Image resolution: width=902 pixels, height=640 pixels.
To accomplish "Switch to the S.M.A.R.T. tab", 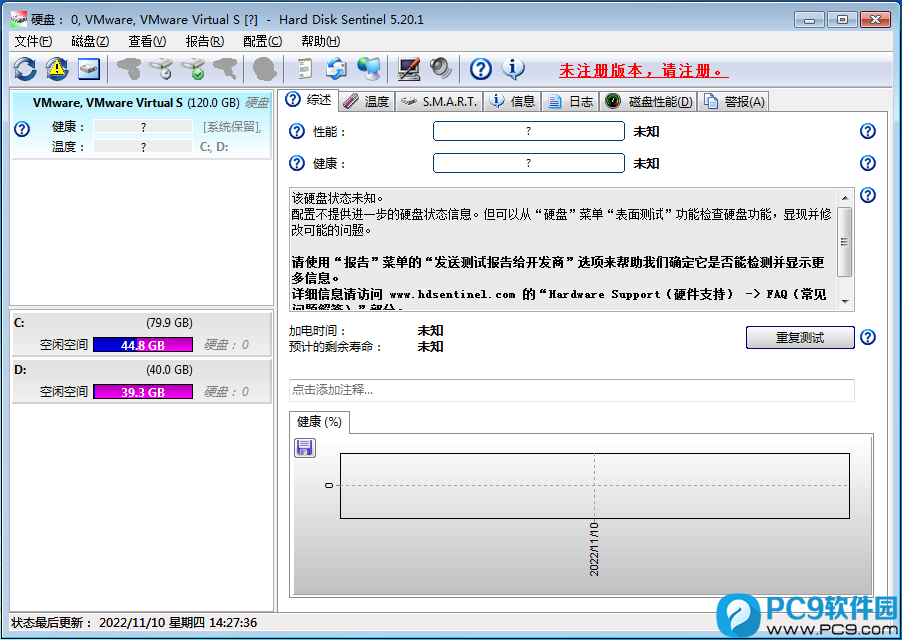I will click(x=439, y=102).
